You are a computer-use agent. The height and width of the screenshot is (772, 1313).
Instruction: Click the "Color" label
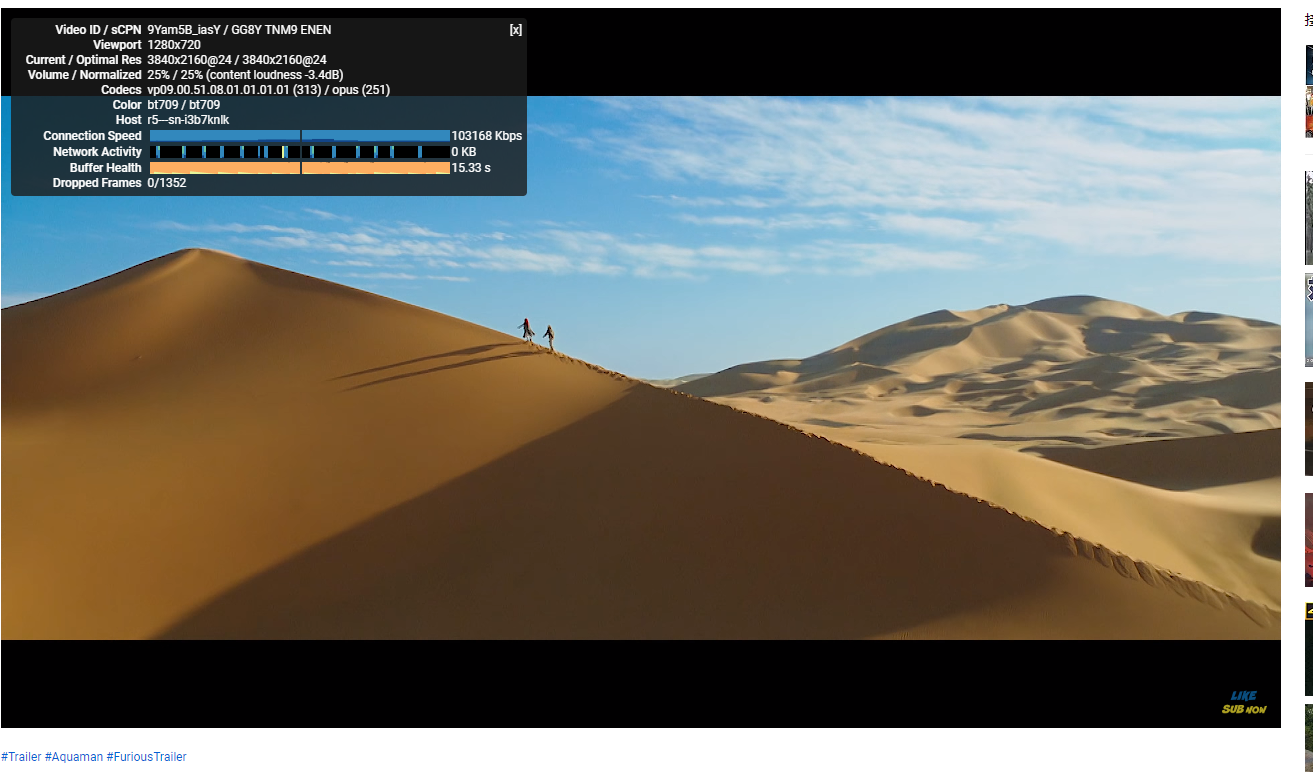(127, 105)
